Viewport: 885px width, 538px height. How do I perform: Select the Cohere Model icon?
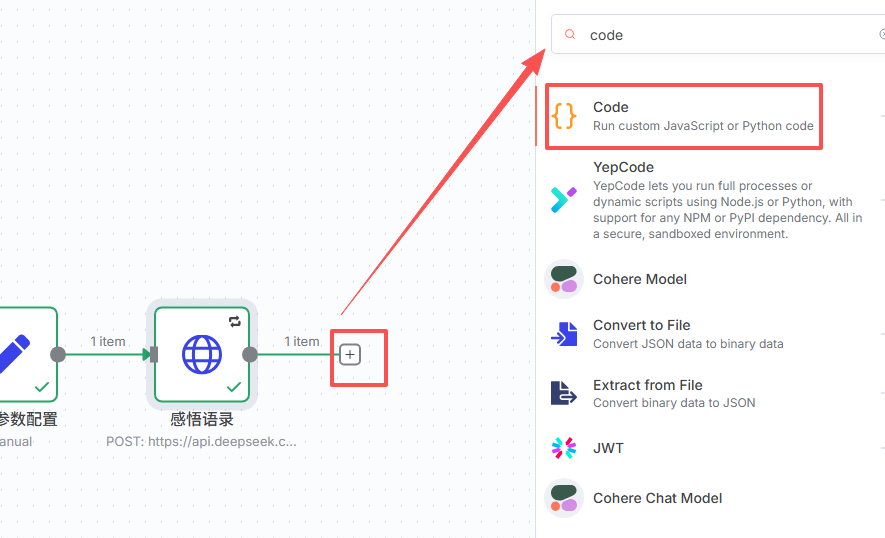(564, 279)
